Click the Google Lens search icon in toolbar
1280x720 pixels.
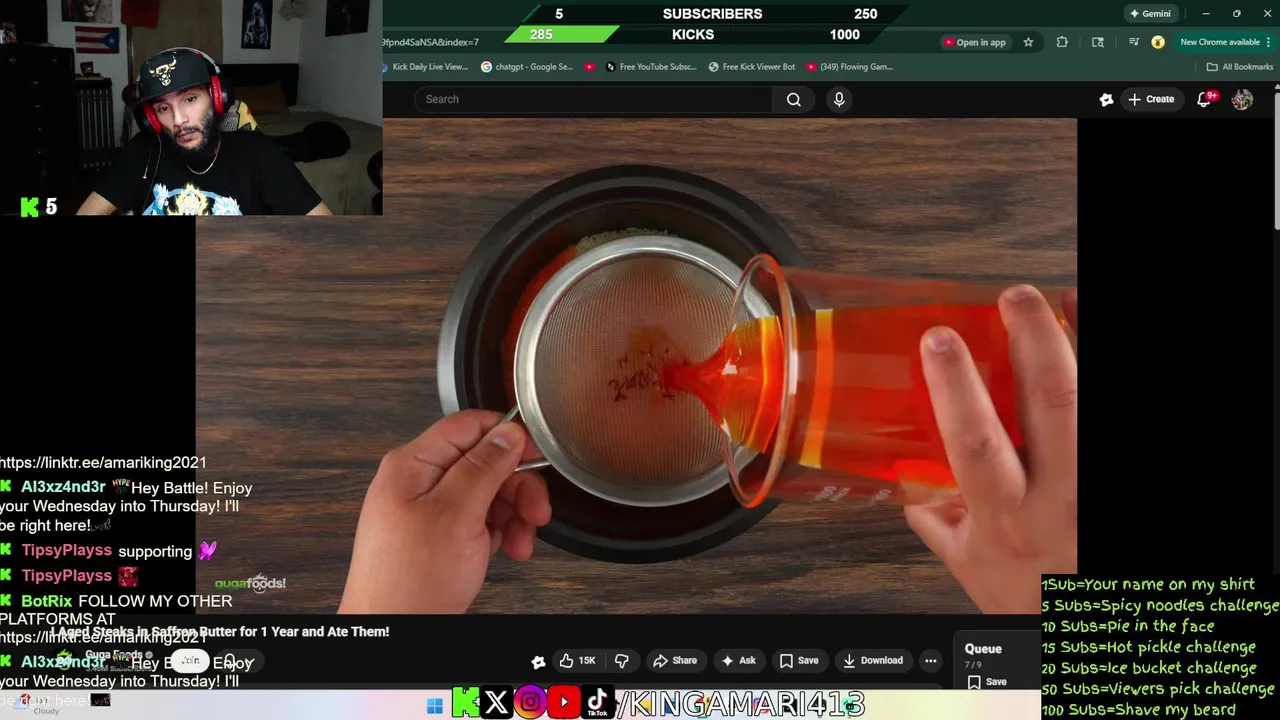tap(1098, 42)
